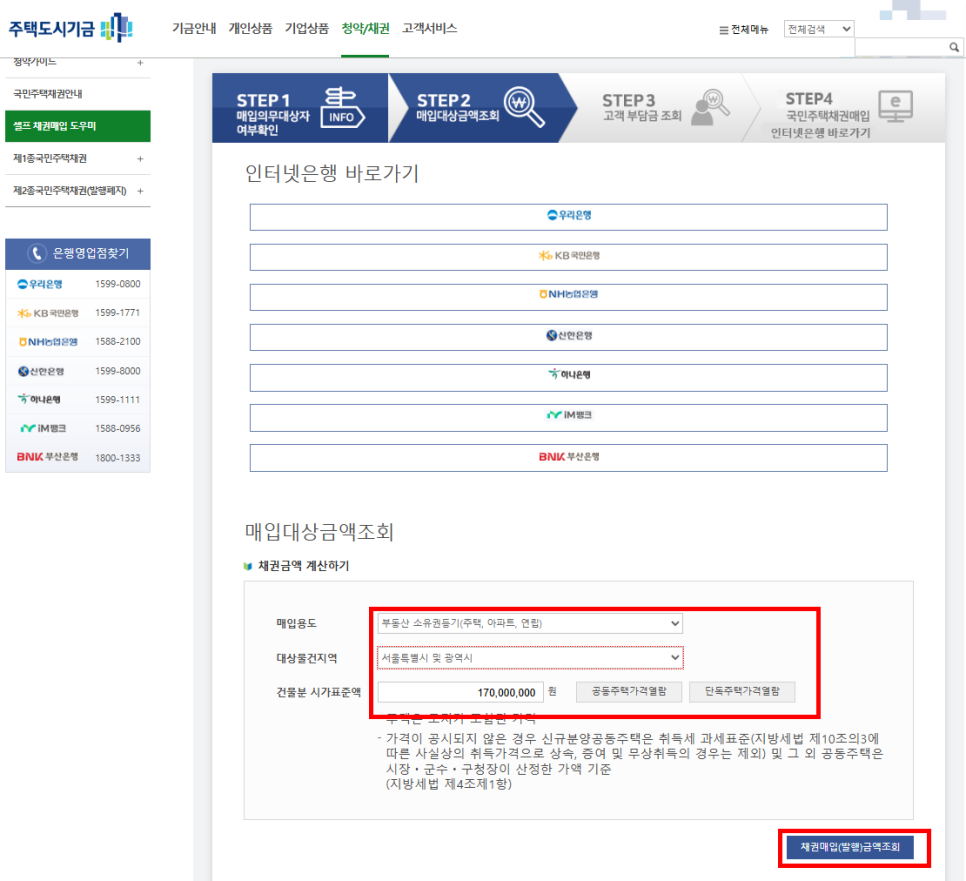Open the 고객서비스 menu
966x881 pixels.
pyautogui.click(x=429, y=29)
